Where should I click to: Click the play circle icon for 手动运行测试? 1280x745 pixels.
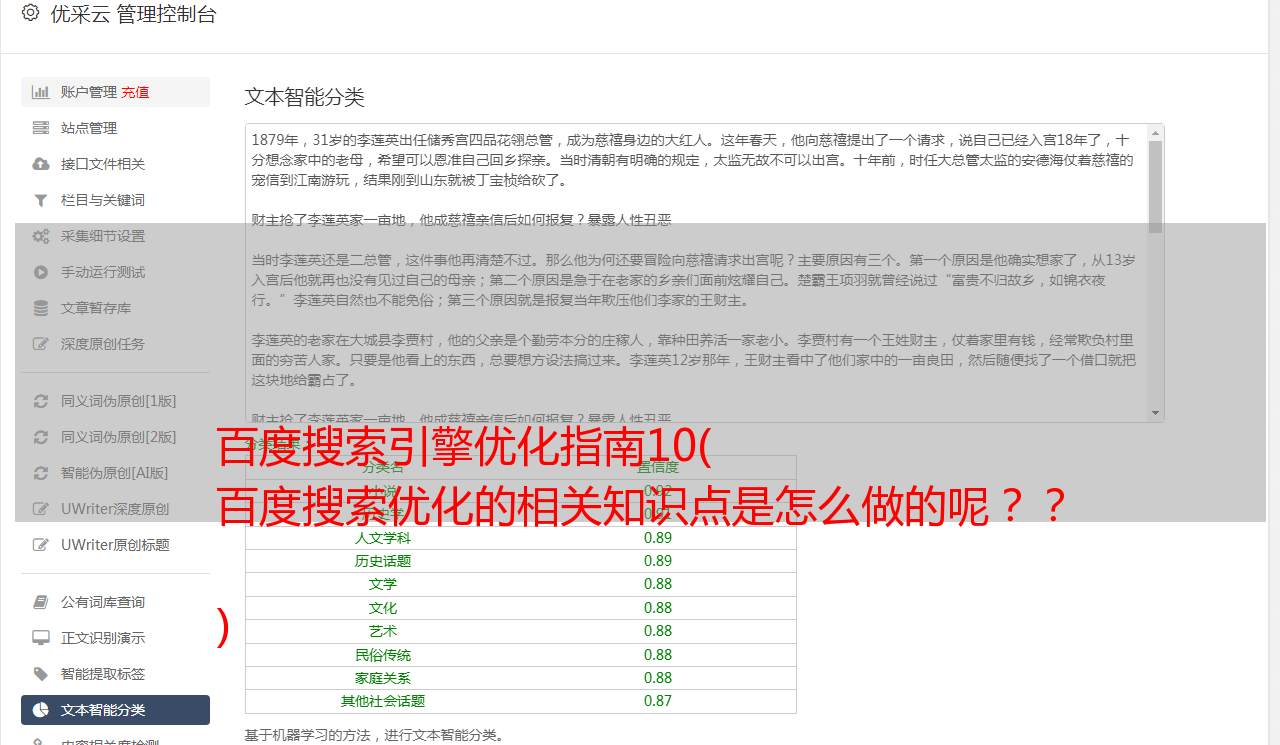click(41, 272)
